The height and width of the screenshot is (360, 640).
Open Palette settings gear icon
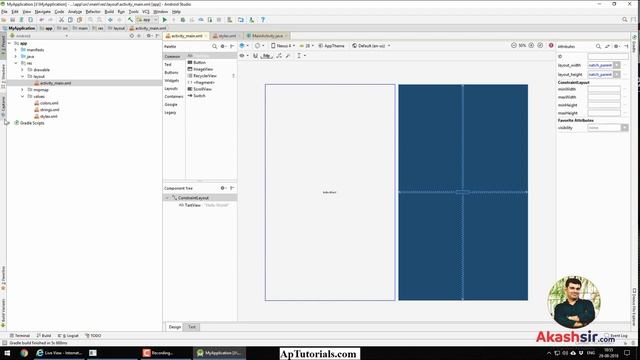(223, 47)
